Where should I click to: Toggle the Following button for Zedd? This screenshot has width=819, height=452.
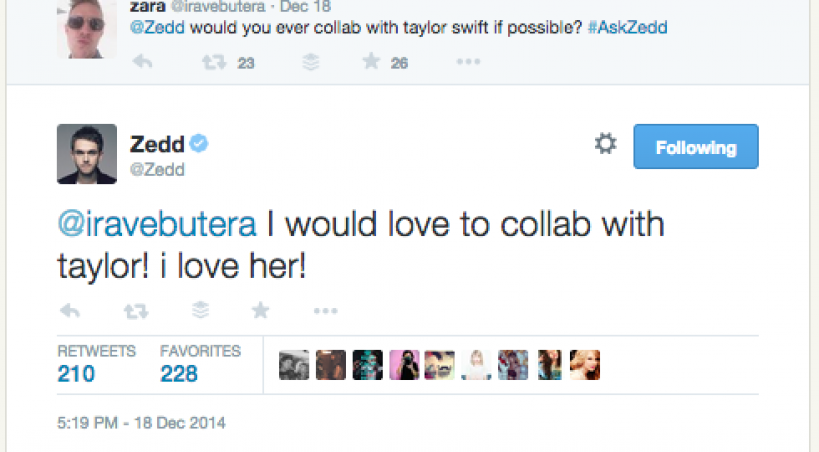coord(696,147)
